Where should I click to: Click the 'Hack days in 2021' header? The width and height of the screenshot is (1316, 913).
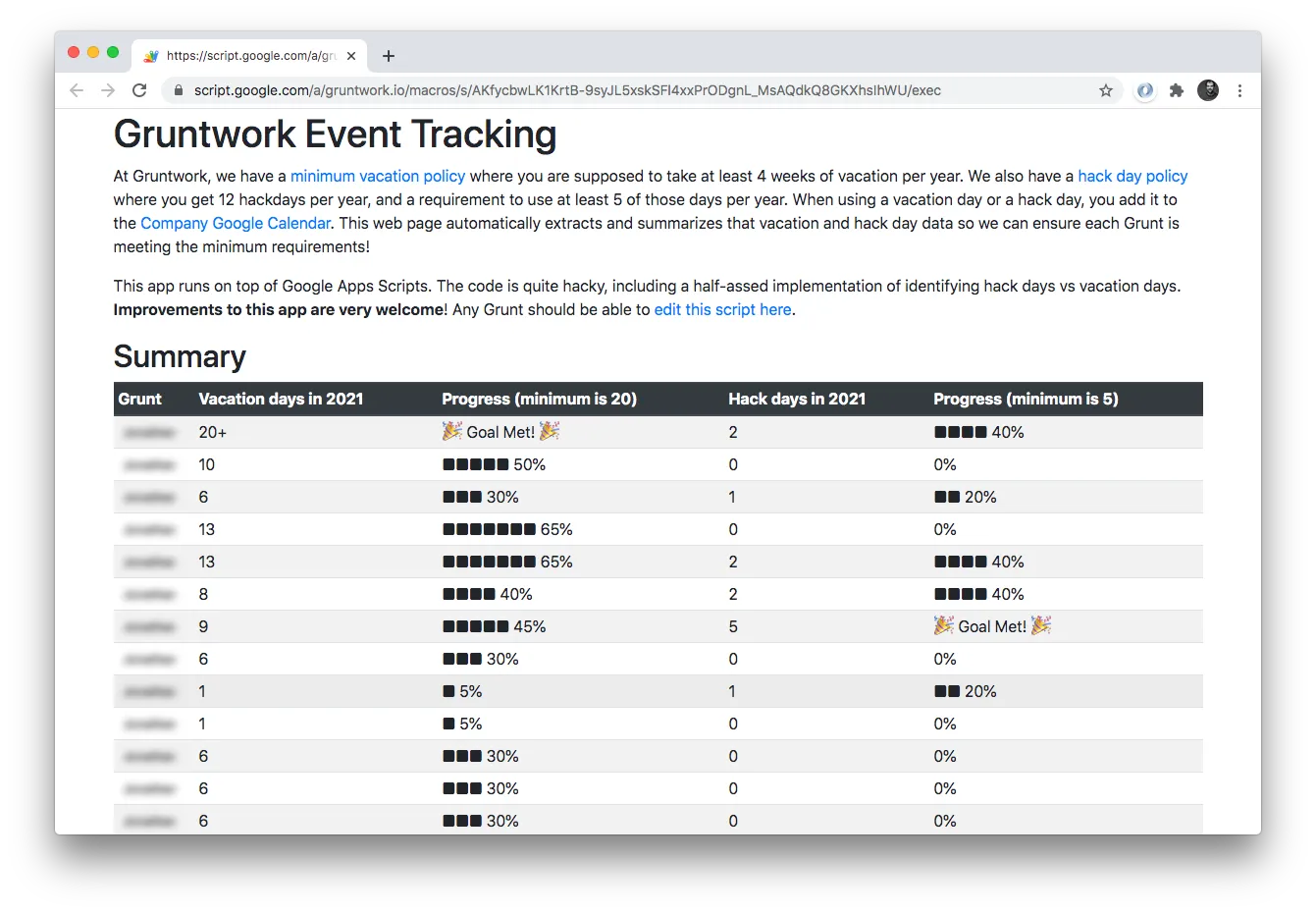[797, 399]
